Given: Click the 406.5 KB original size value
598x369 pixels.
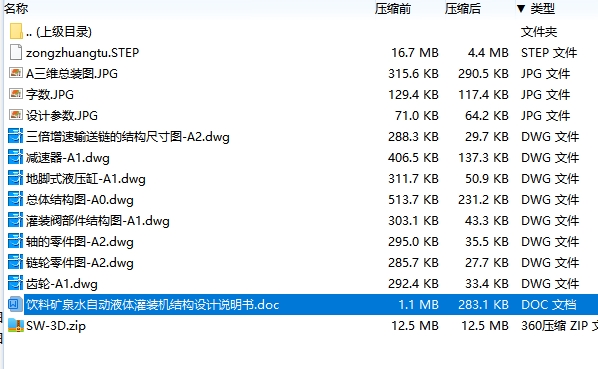Looking at the screenshot, I should pos(413,157).
